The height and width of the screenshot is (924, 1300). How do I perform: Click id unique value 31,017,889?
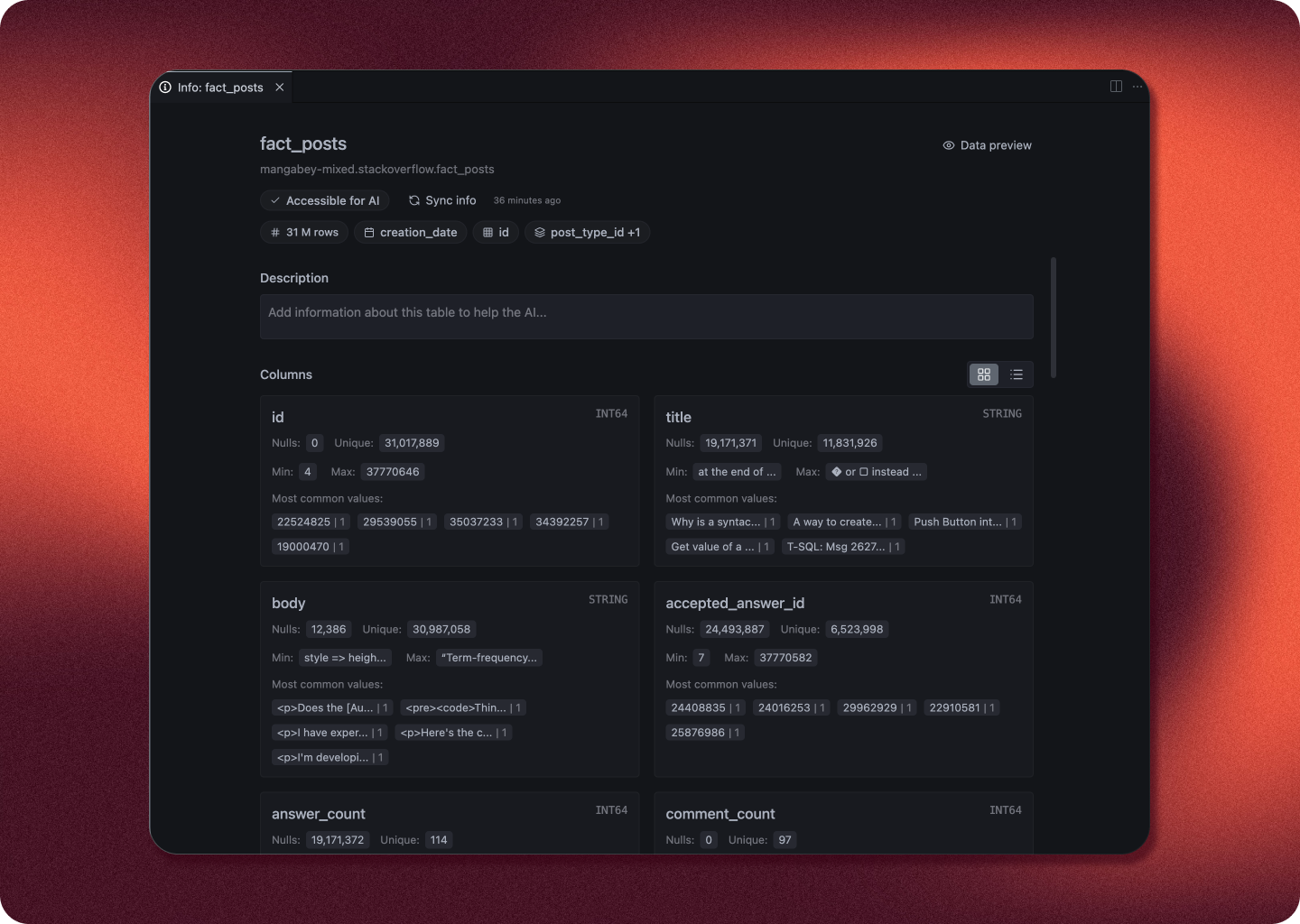[412, 443]
